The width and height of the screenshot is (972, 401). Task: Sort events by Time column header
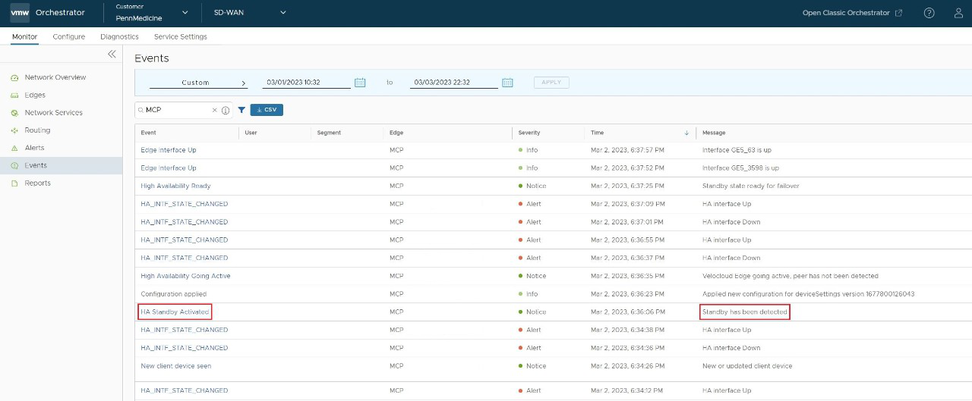tap(597, 132)
